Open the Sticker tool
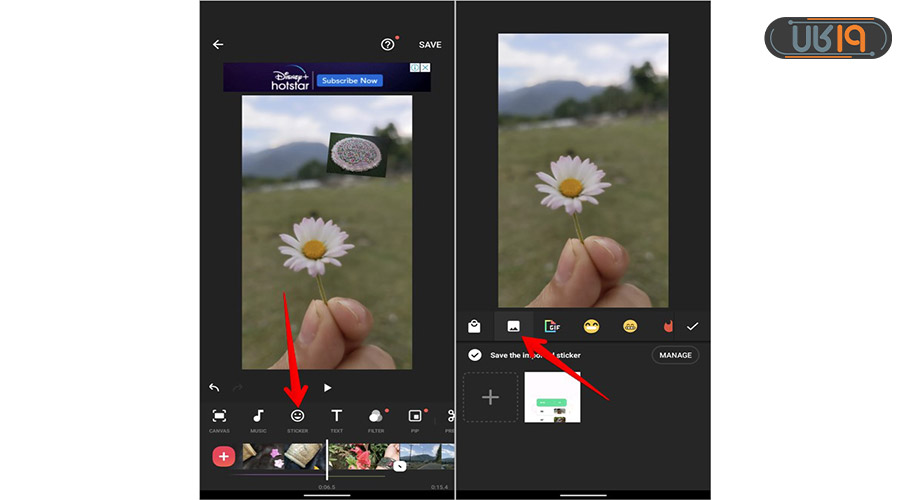Screen dimensions: 900x500 click(x=297, y=419)
